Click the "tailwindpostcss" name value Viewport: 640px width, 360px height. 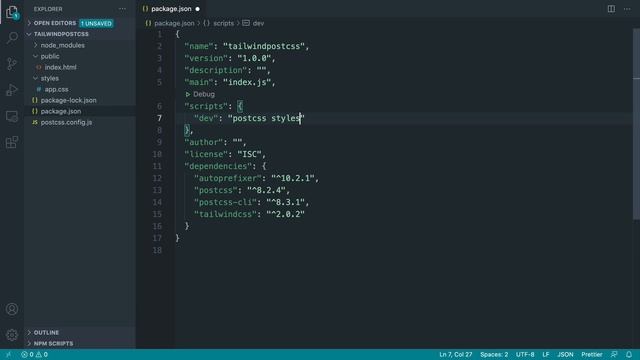coord(264,47)
